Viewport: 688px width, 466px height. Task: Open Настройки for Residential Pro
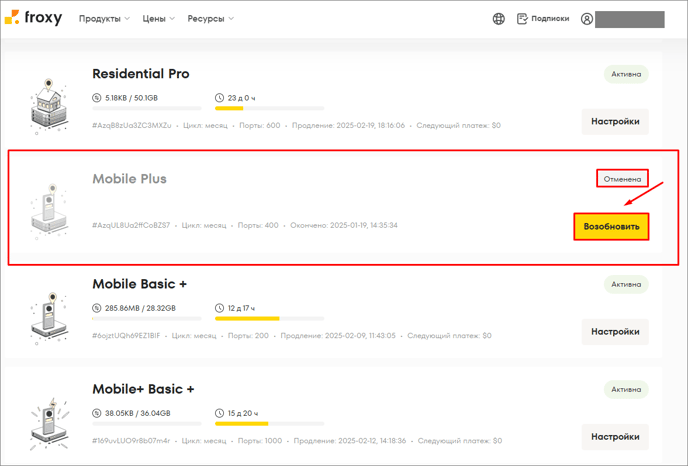click(615, 122)
